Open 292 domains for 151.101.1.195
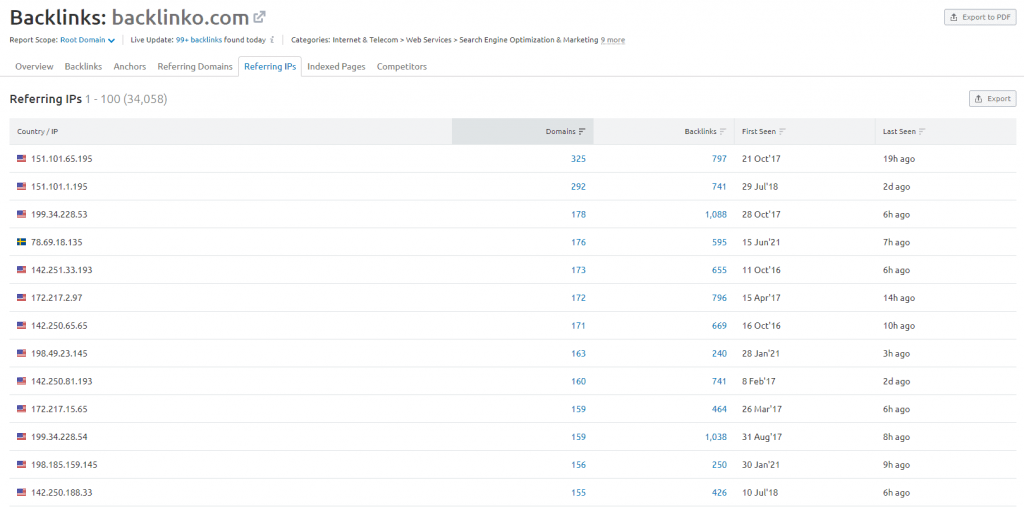This screenshot has width=1024, height=507. coord(578,186)
